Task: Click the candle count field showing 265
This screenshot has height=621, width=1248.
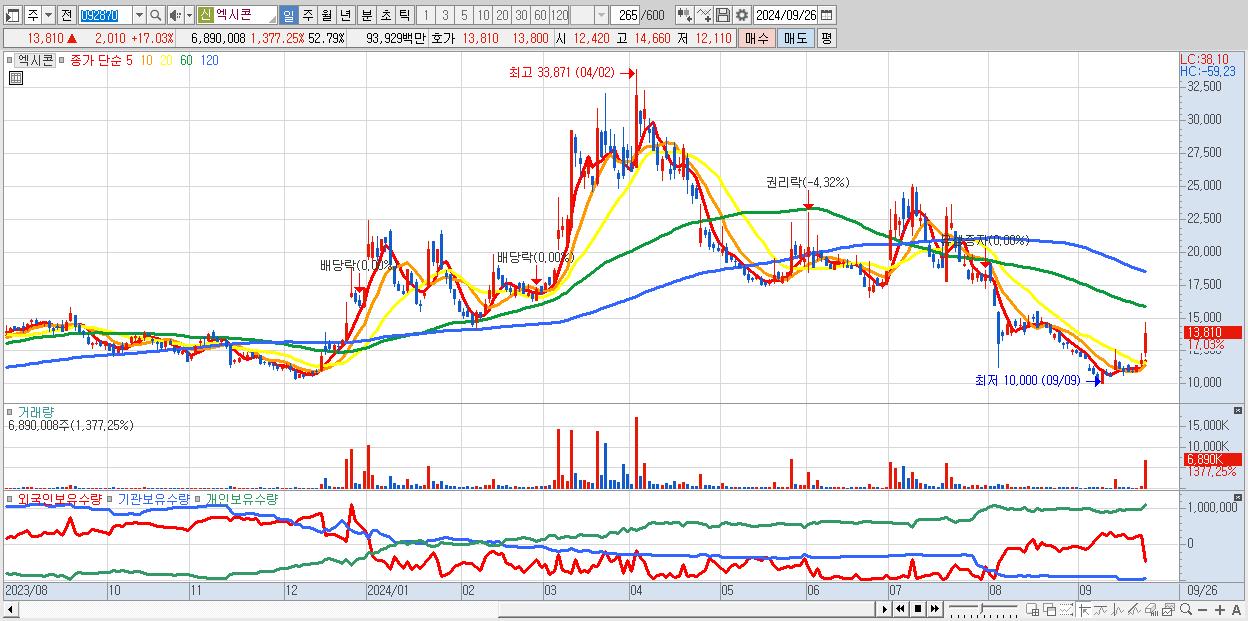Action: [625, 15]
